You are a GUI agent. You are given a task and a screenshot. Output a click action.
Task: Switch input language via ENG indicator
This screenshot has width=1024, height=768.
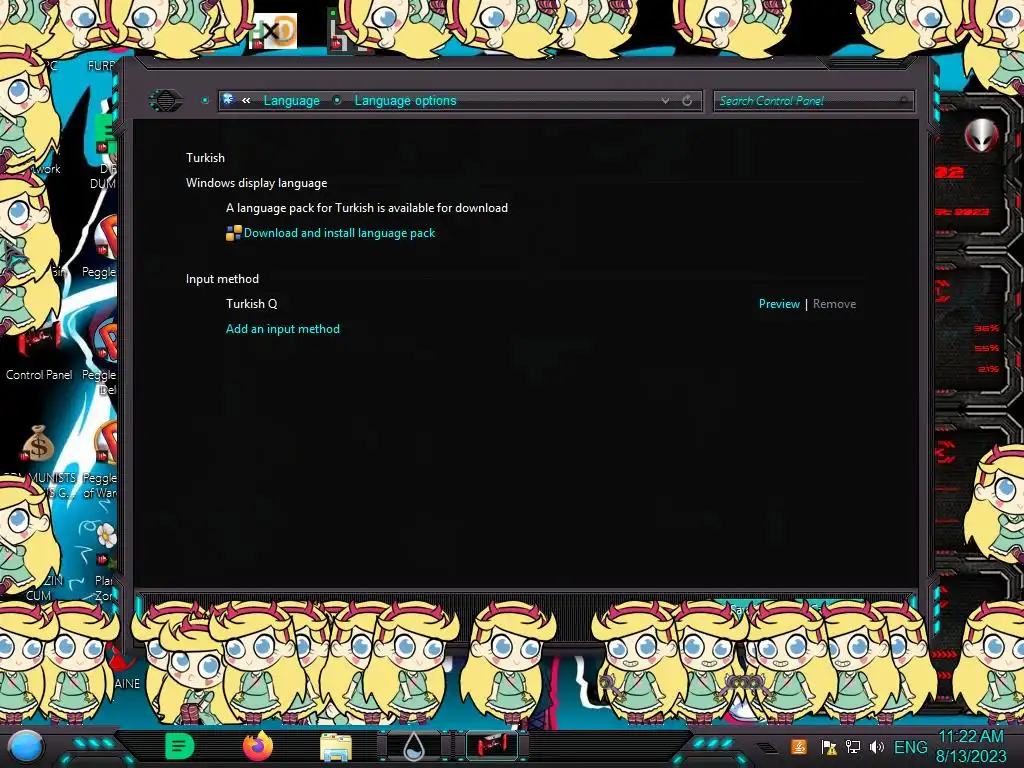pos(910,747)
